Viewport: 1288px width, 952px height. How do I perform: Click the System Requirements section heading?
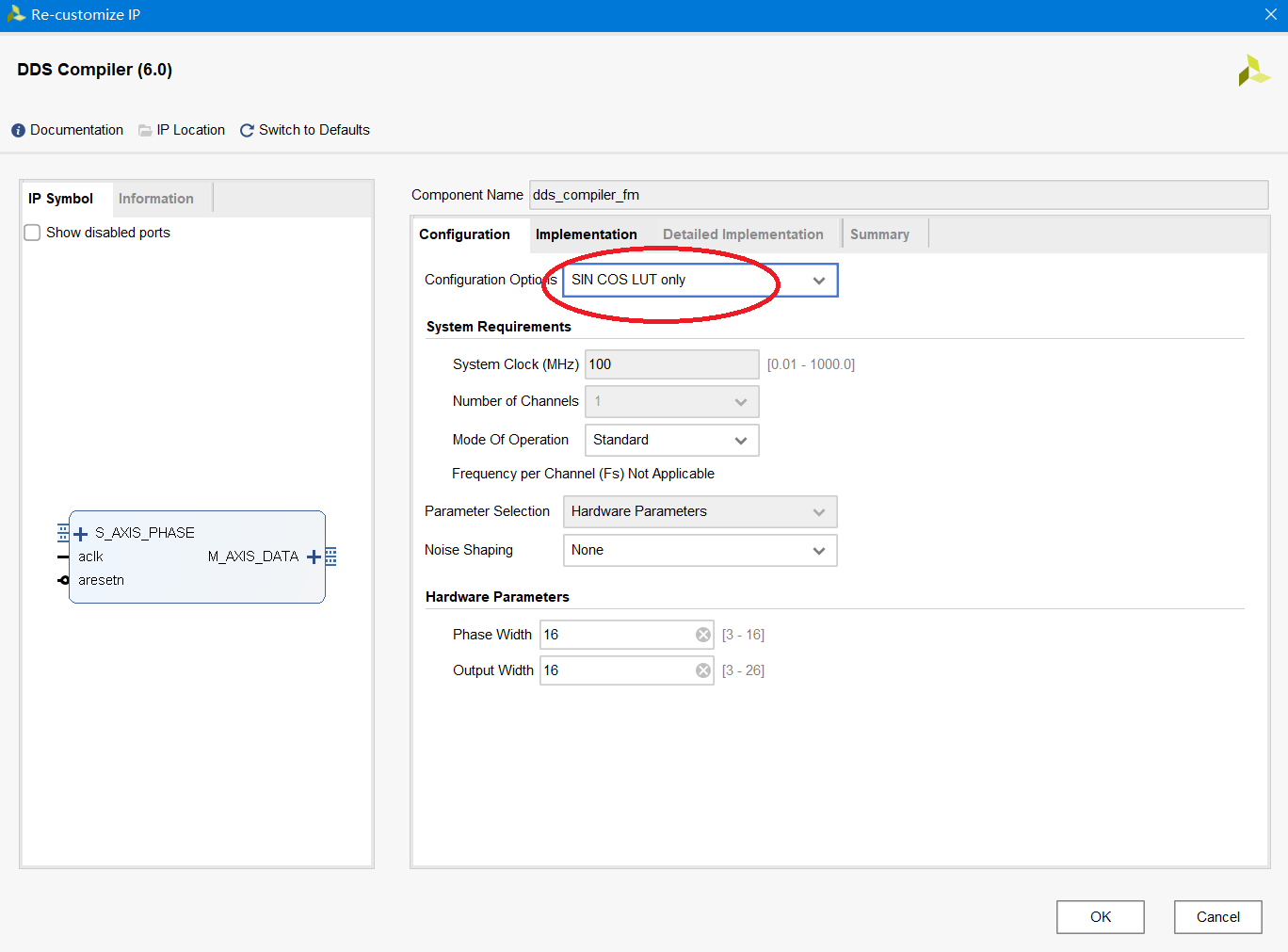498,327
